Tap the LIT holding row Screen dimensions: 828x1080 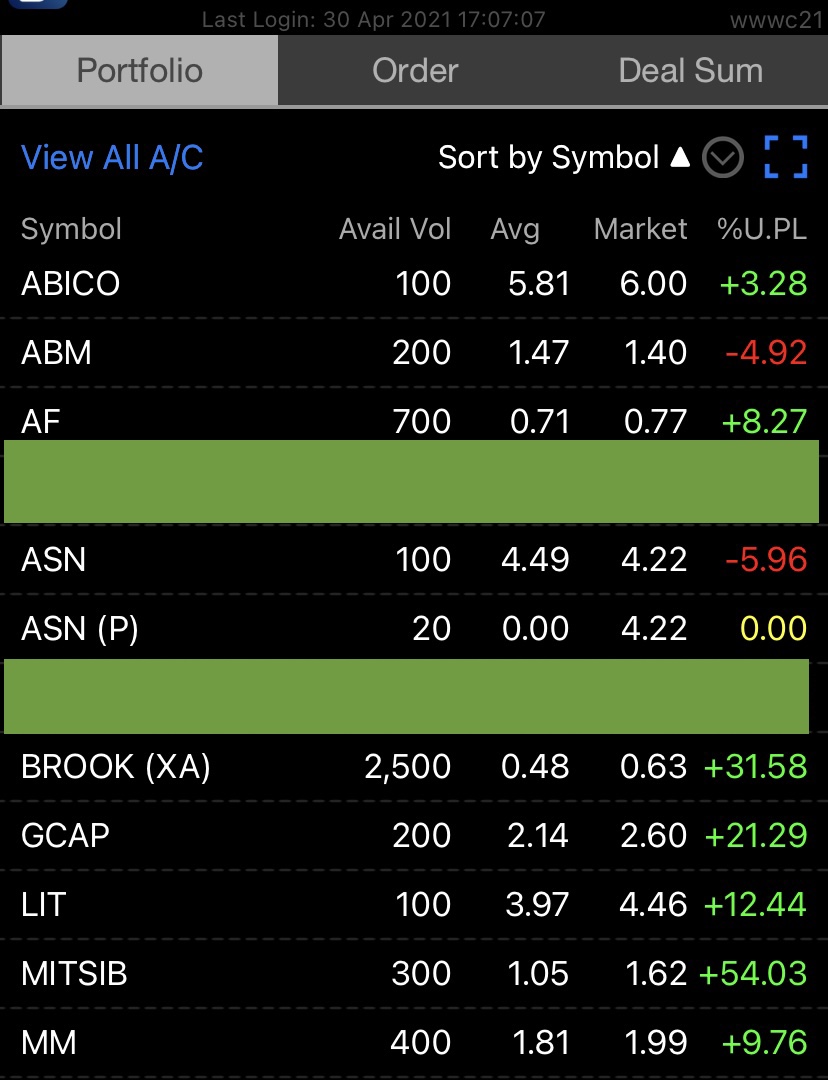pyautogui.click(x=414, y=904)
